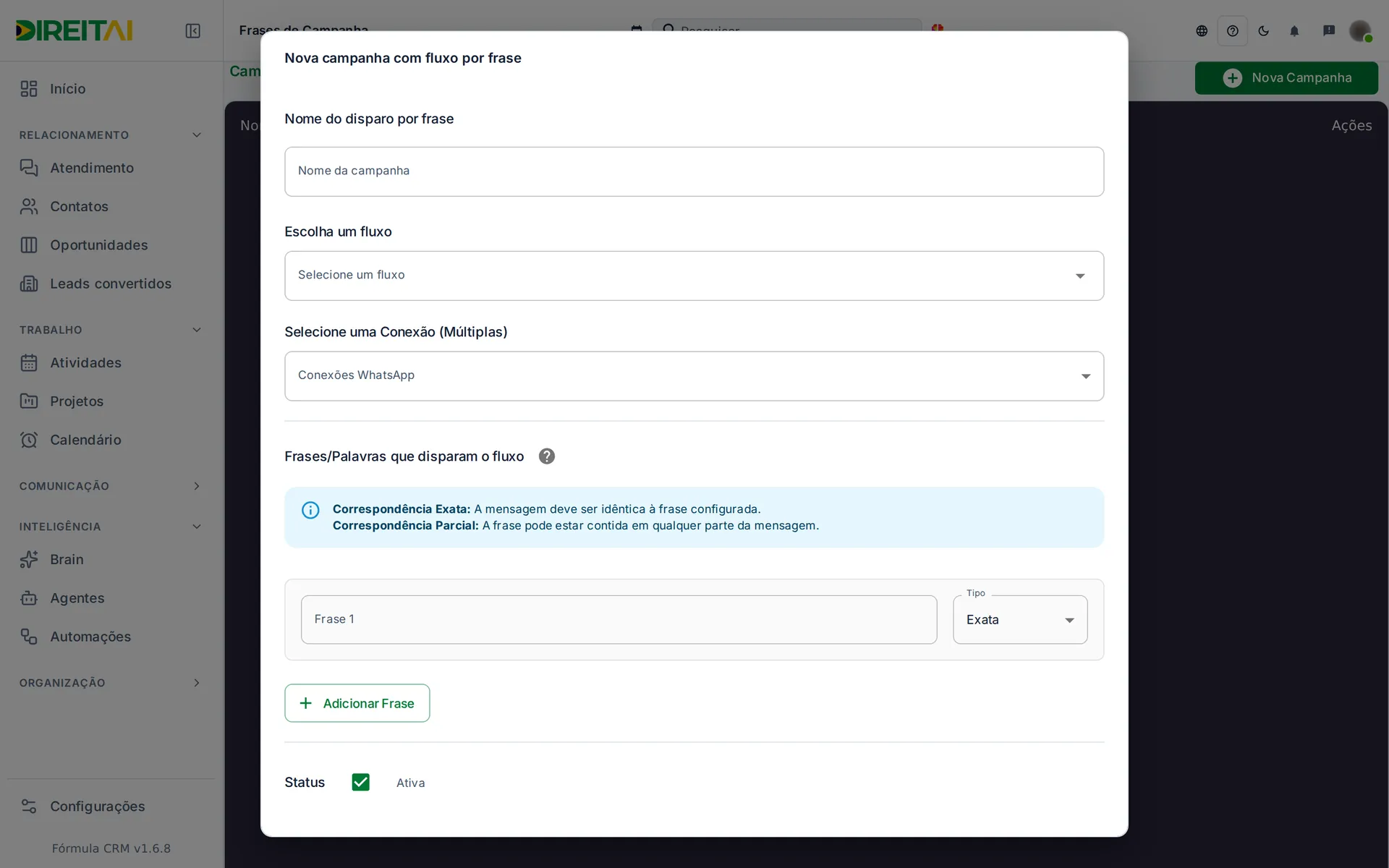Navigate to Oportunidades
The width and height of the screenshot is (1389, 868).
[x=111, y=245]
